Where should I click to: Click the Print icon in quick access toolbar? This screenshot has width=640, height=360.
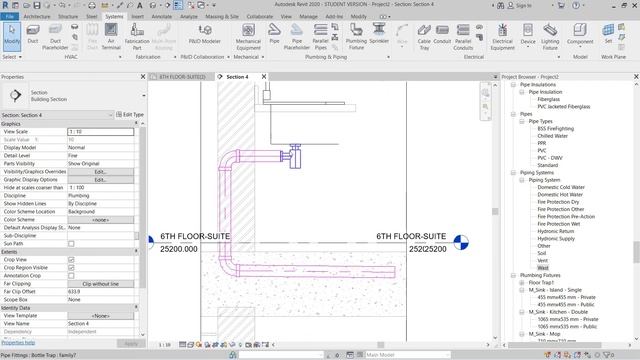[x=92, y=5]
